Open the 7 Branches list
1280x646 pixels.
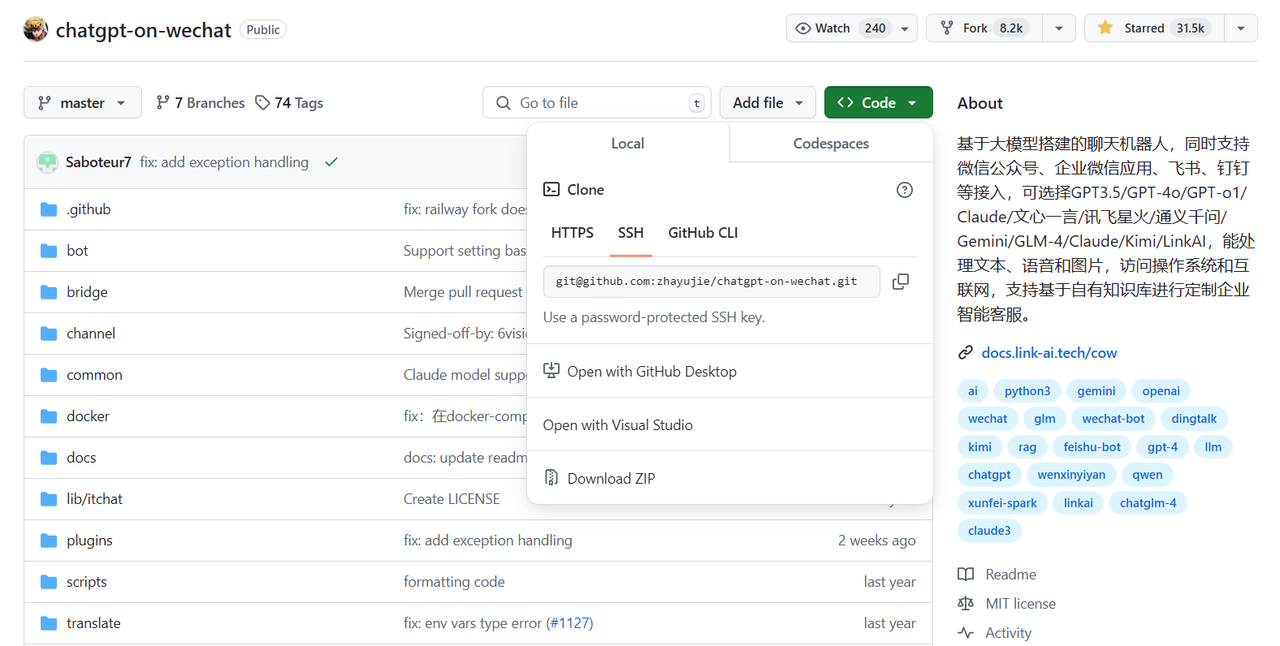click(x=200, y=103)
